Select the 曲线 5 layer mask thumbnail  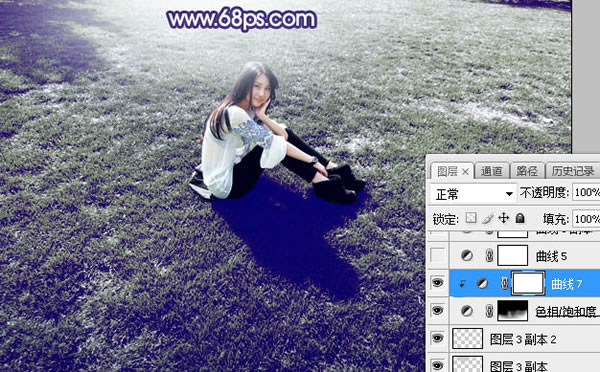click(512, 255)
